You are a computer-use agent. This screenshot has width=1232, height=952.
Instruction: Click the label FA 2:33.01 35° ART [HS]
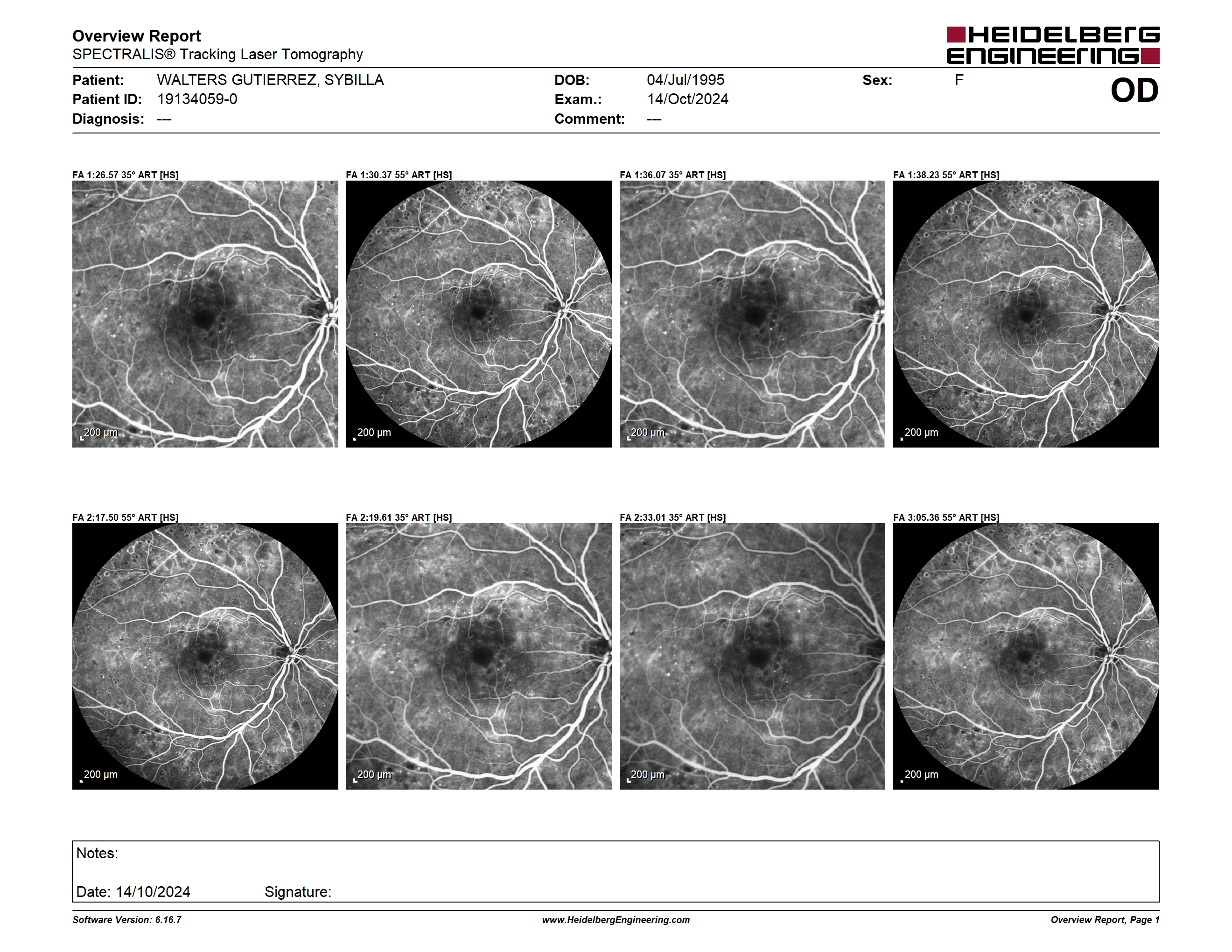[673, 517]
